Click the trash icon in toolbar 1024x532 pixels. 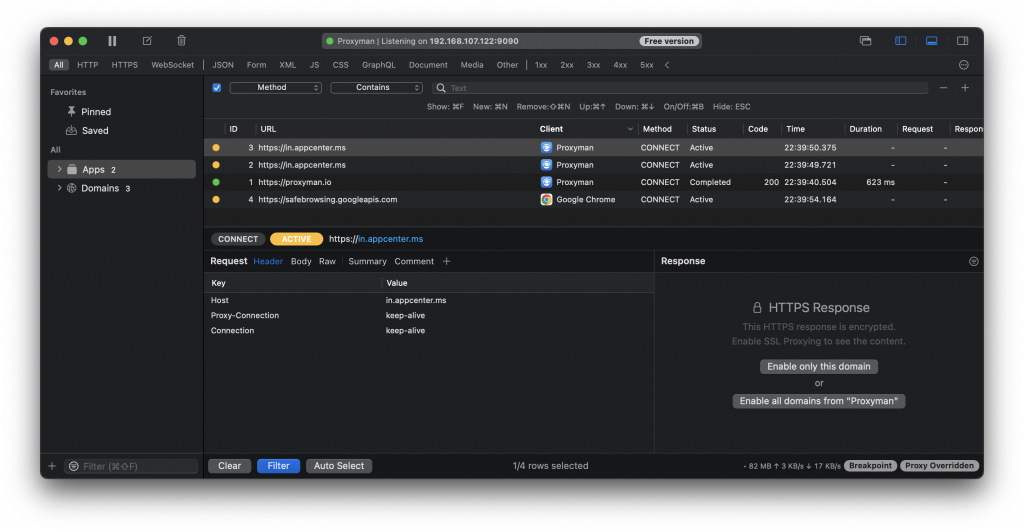(x=182, y=40)
